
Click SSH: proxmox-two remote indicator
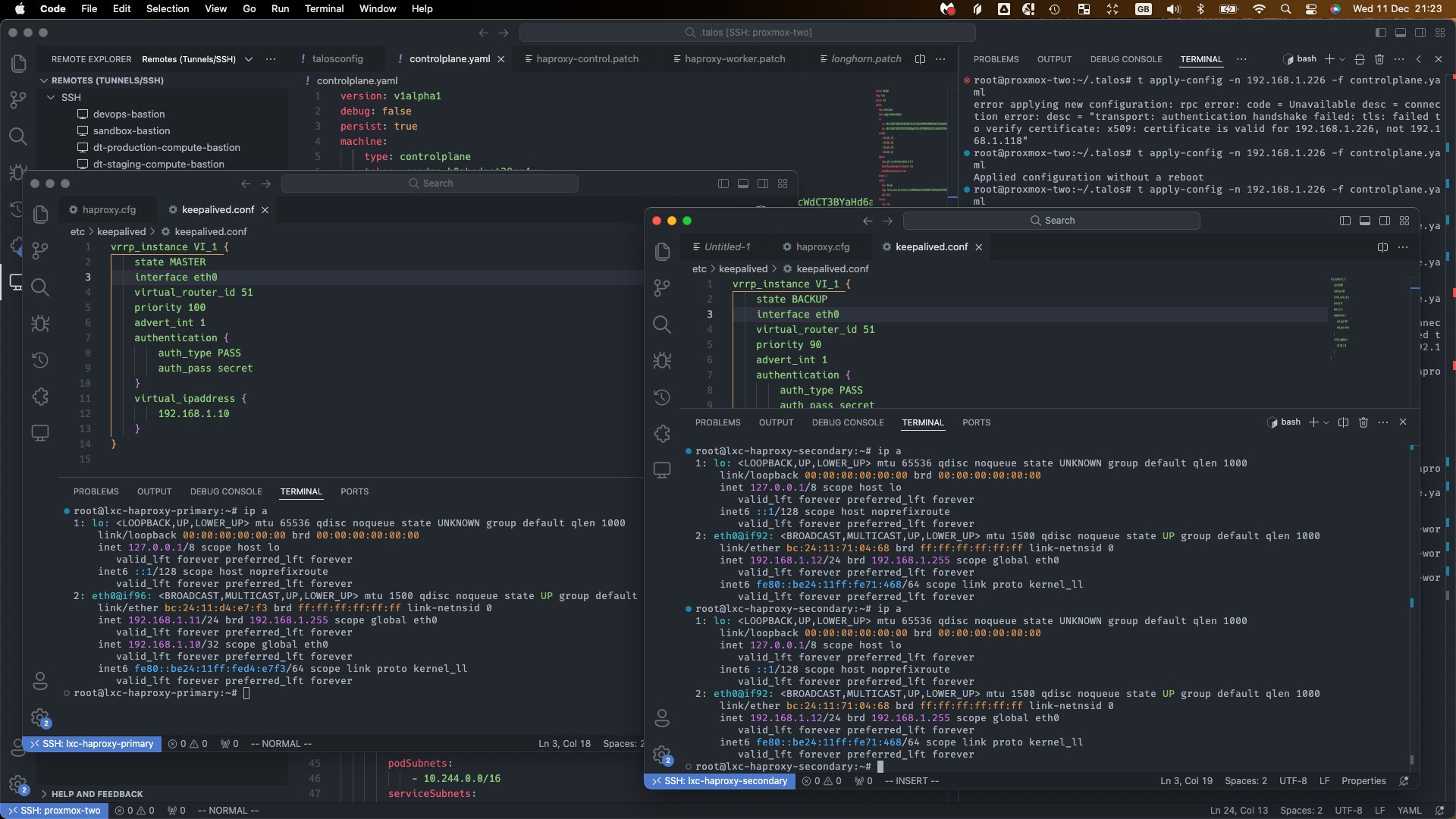tap(54, 811)
